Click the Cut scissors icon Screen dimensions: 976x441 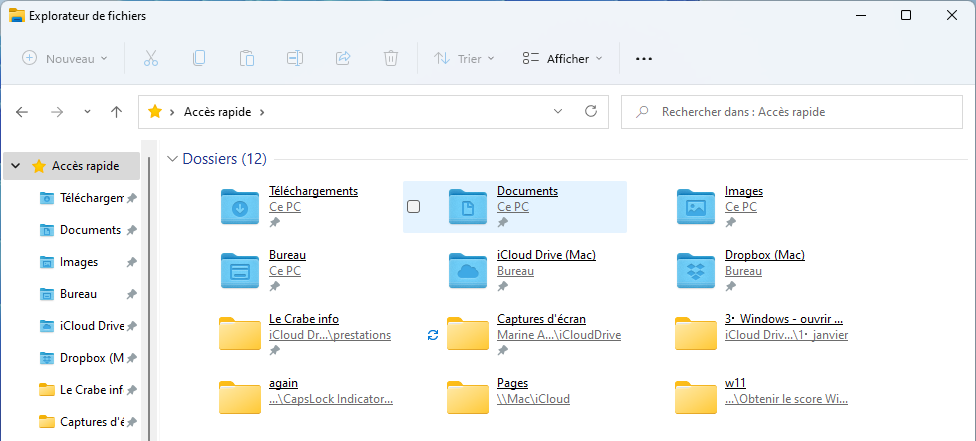pos(151,59)
